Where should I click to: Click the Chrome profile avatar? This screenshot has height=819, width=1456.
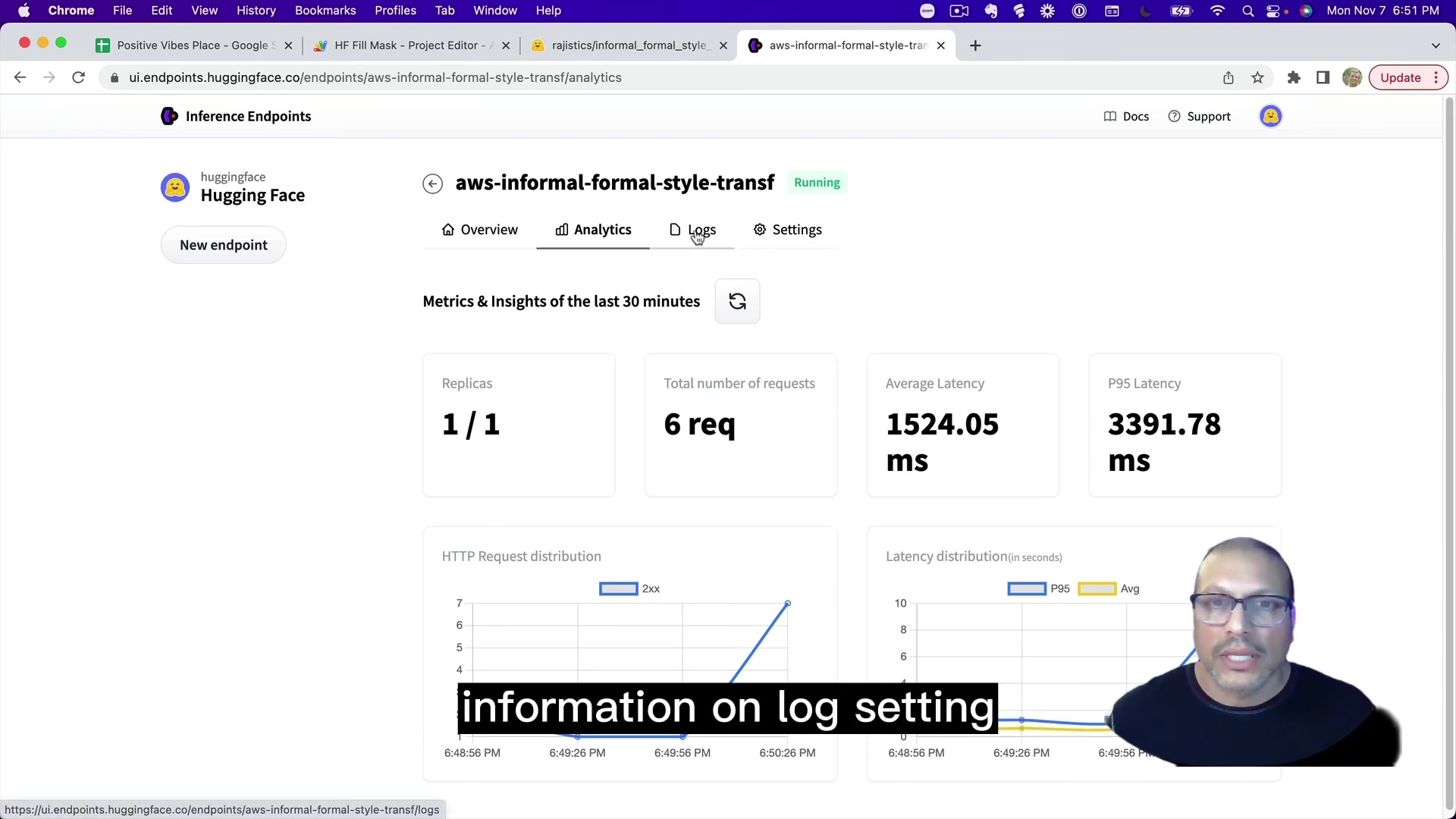pyautogui.click(x=1351, y=77)
